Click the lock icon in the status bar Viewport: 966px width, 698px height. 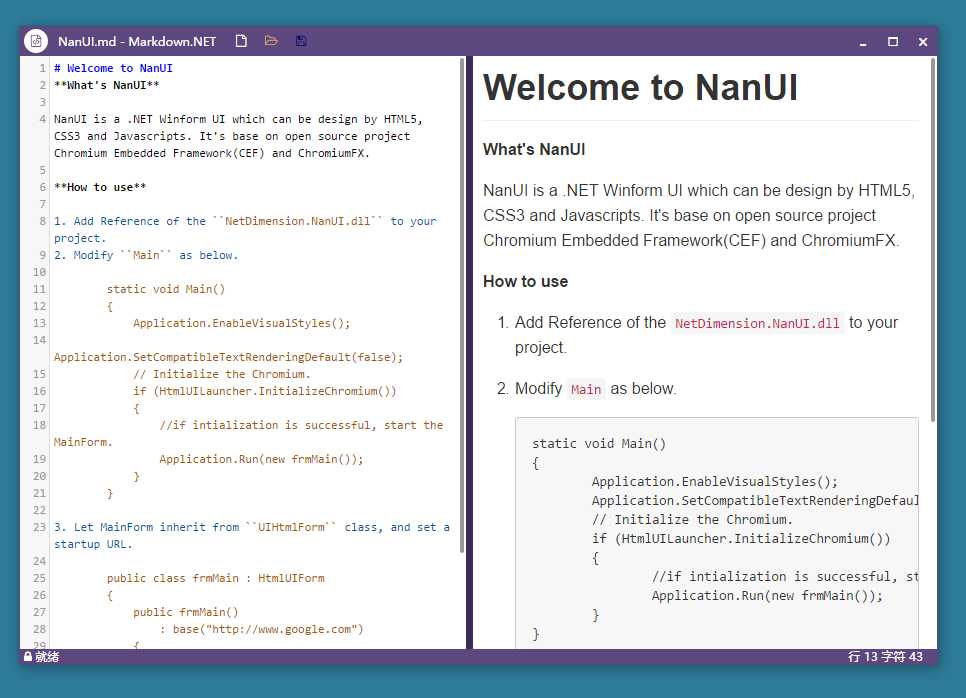28,657
